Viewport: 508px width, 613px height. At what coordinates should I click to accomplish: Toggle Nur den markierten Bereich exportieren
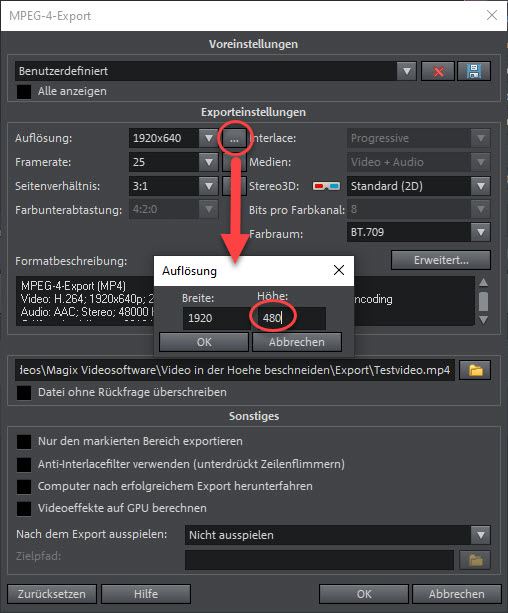[x=24, y=442]
